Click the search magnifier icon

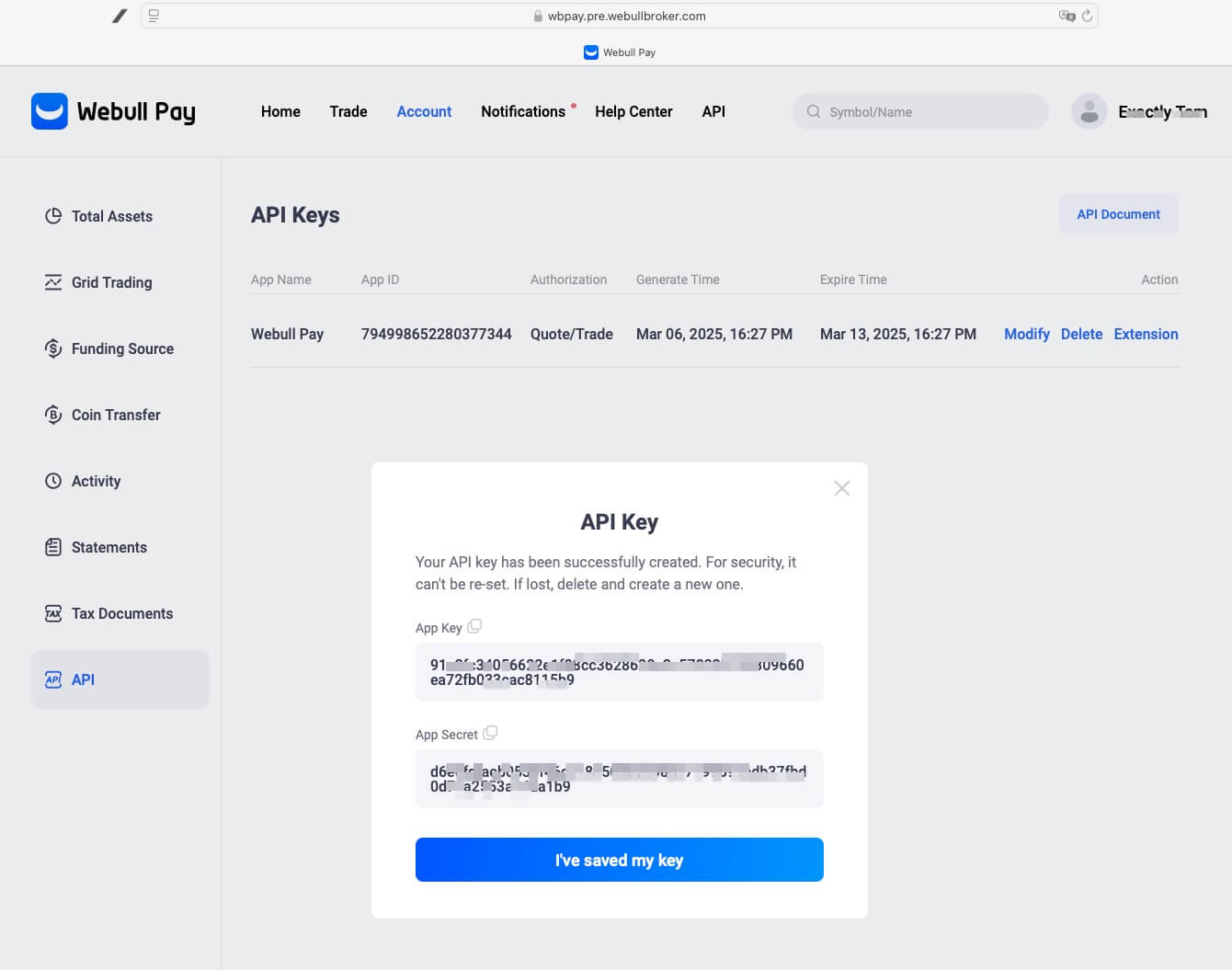814,111
